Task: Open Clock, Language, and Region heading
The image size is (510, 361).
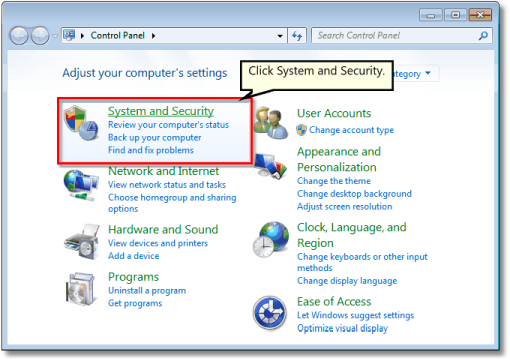Action: [x=352, y=235]
